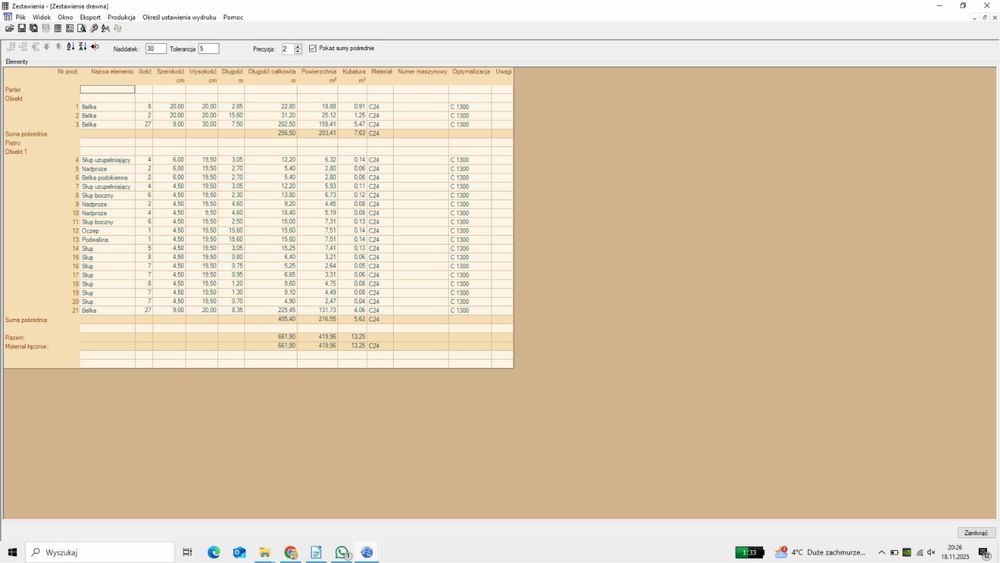The width and height of the screenshot is (1000, 563).
Task: Click the Kubatura column header
Action: pyautogui.click(x=353, y=71)
